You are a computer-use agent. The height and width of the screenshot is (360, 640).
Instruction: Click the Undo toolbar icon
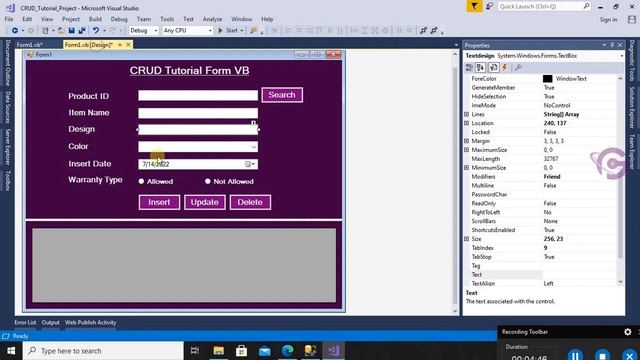click(96, 31)
